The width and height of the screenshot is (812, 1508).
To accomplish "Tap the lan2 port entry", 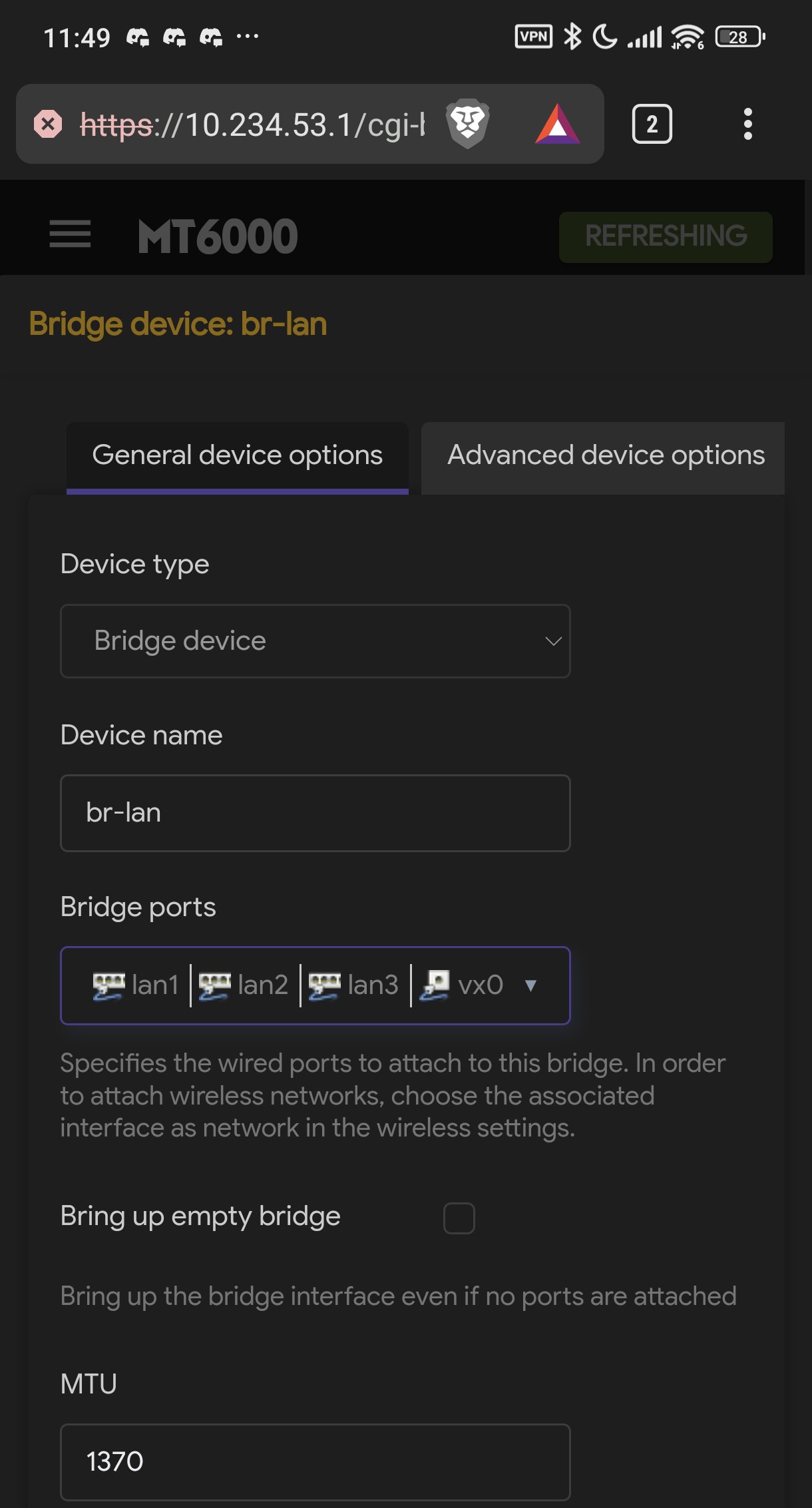I will (244, 985).
